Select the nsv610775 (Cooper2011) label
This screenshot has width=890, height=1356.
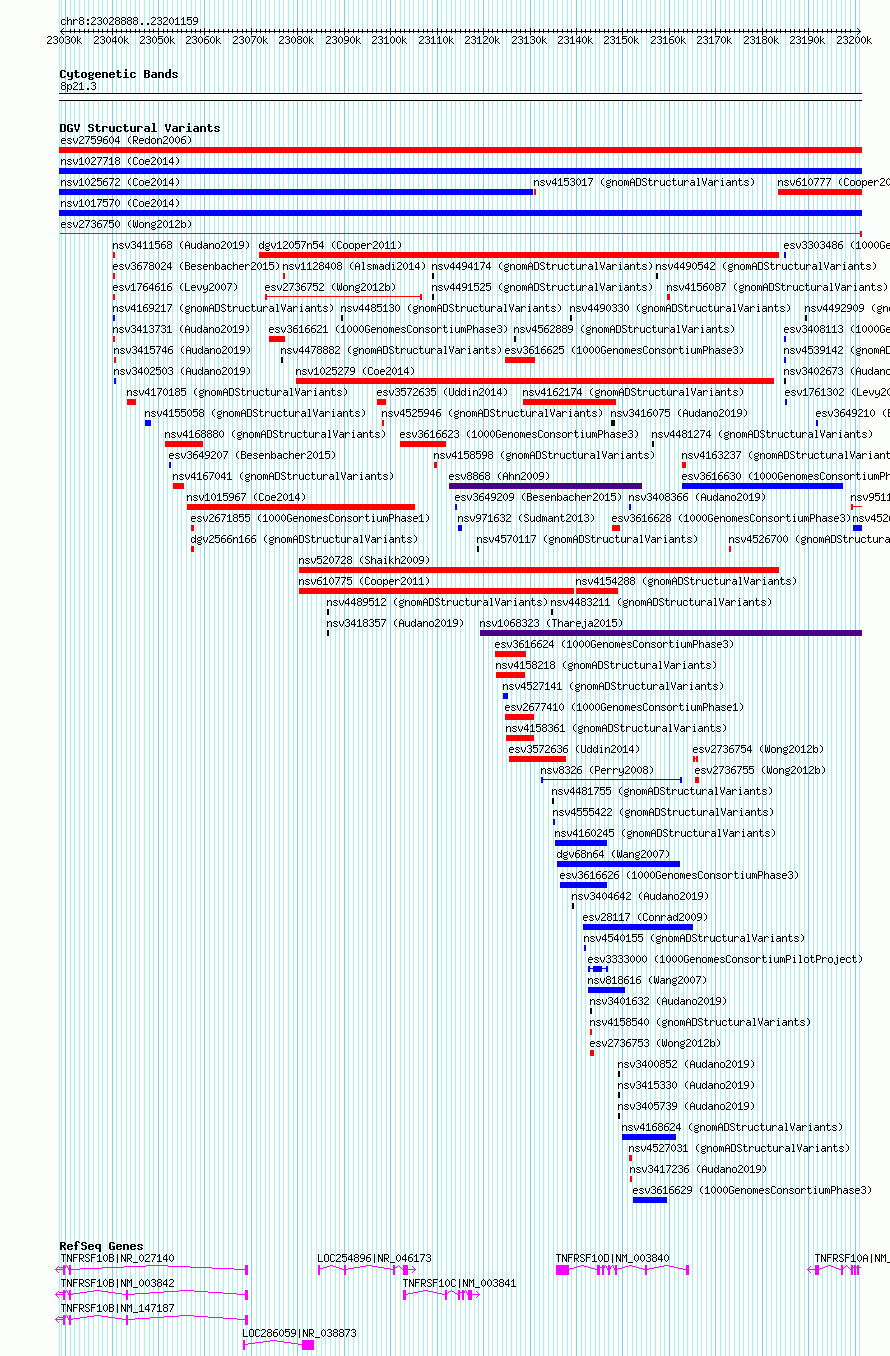coord(364,581)
